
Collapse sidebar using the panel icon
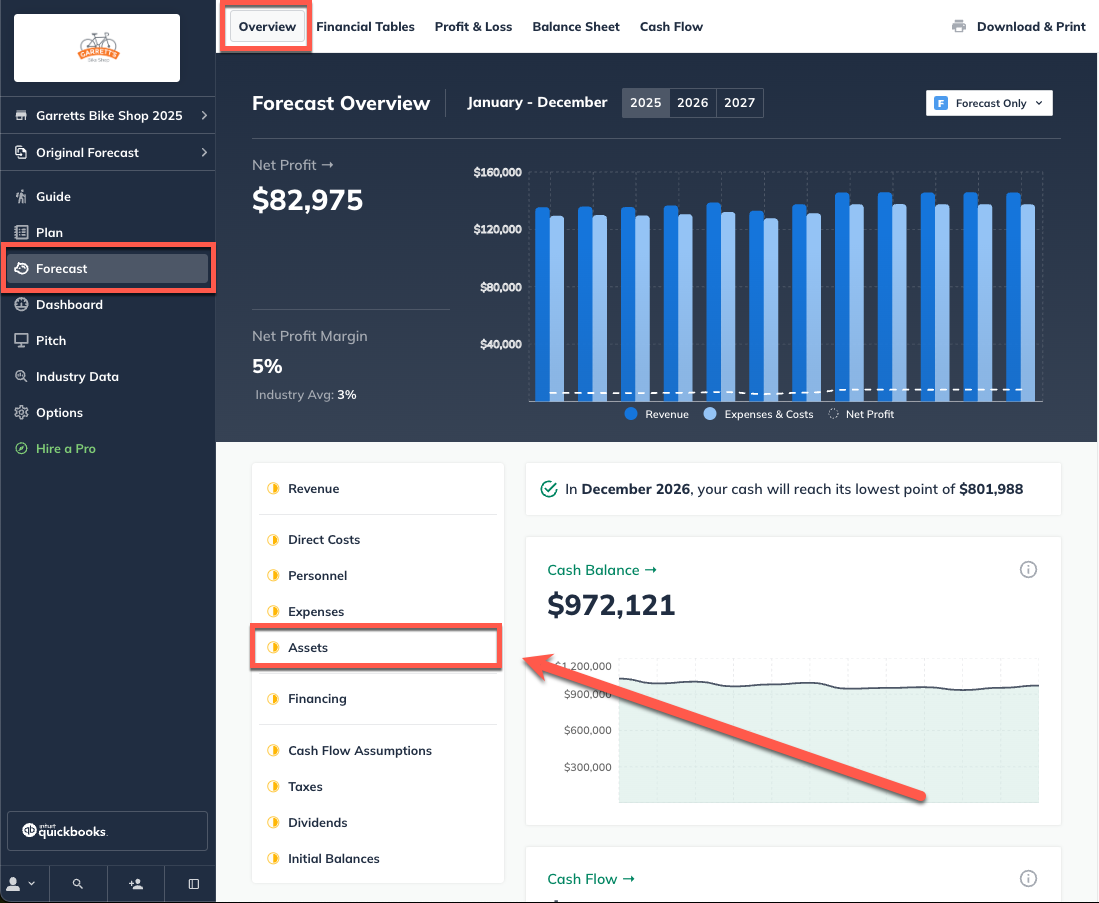tap(194, 884)
